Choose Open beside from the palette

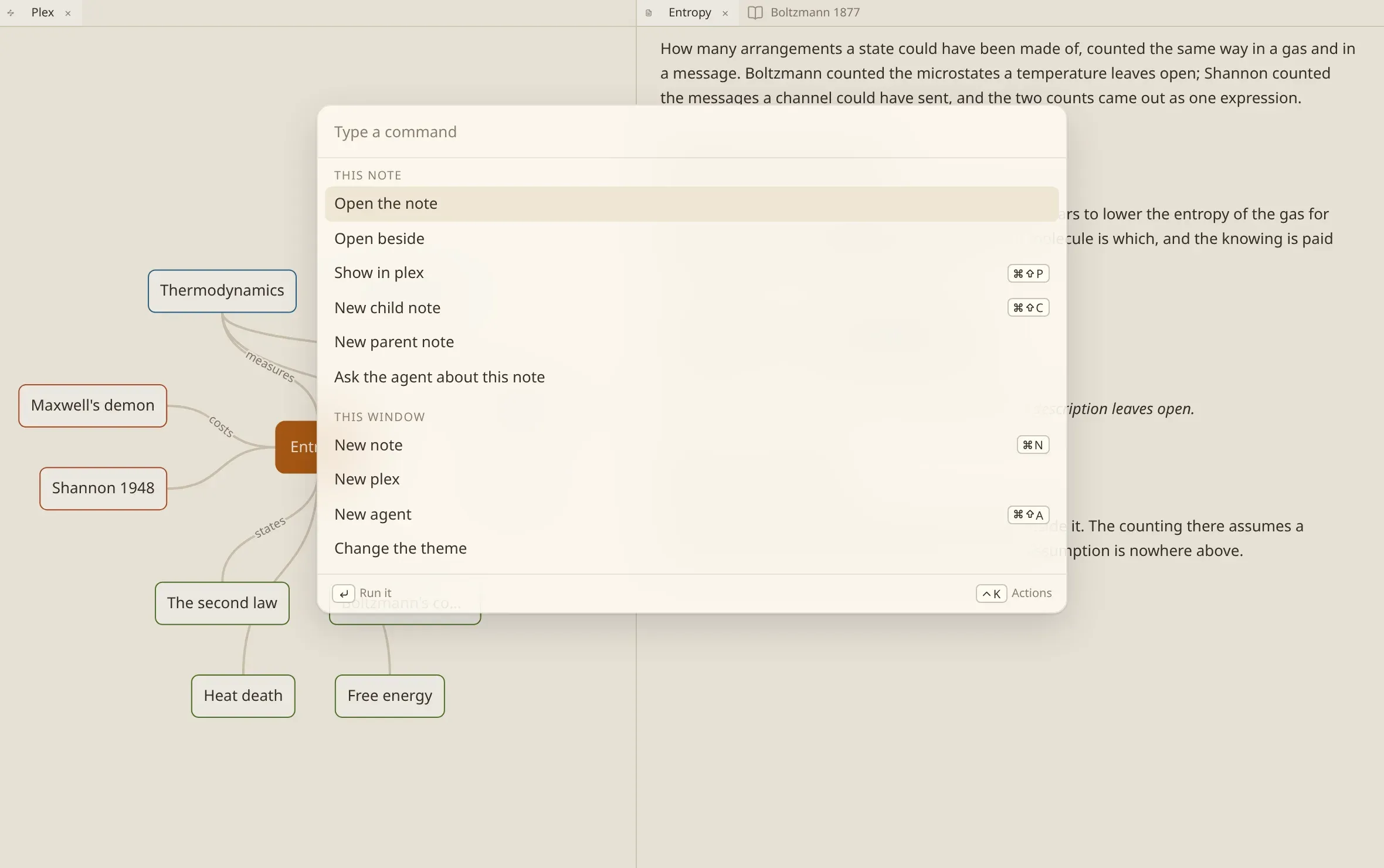[691, 239]
